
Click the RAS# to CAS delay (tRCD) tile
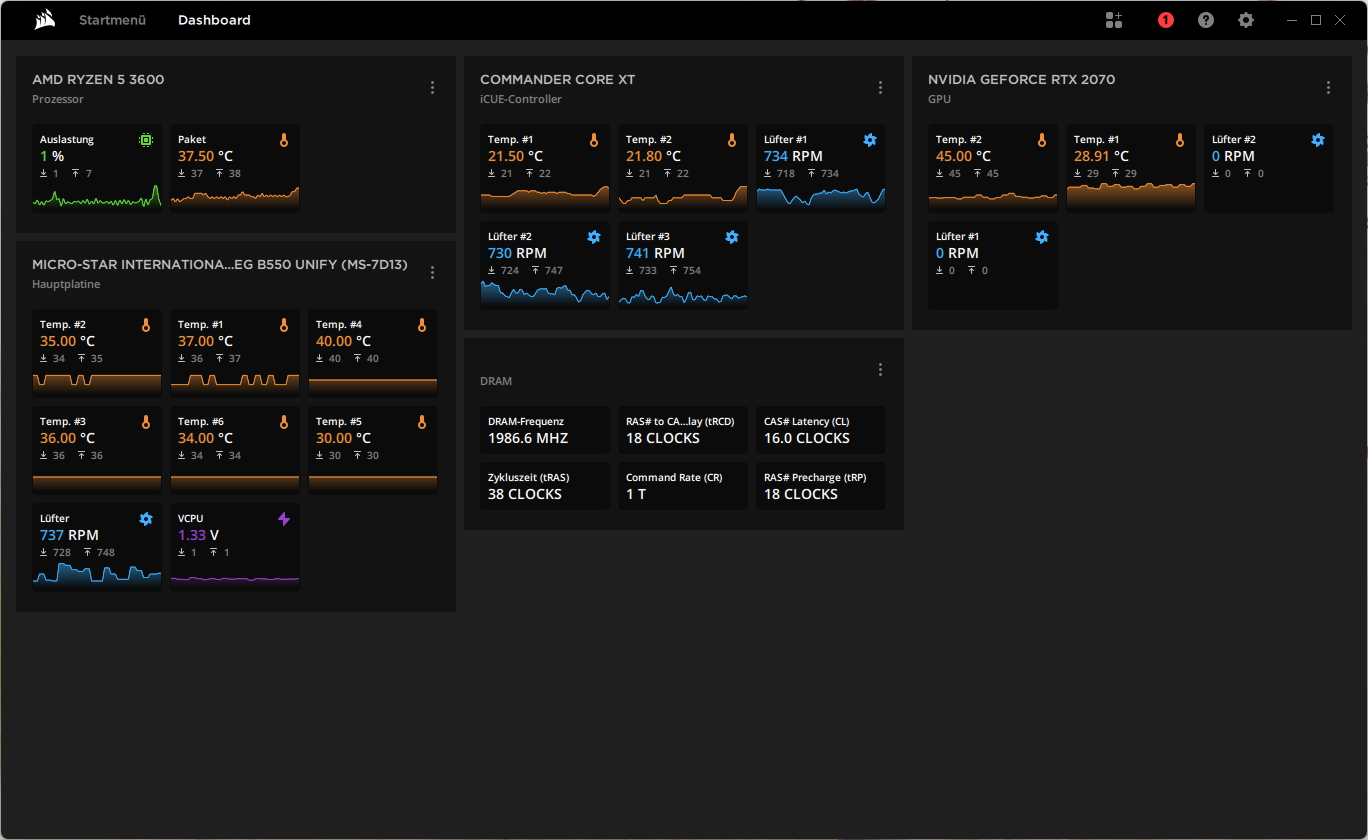[x=683, y=430]
